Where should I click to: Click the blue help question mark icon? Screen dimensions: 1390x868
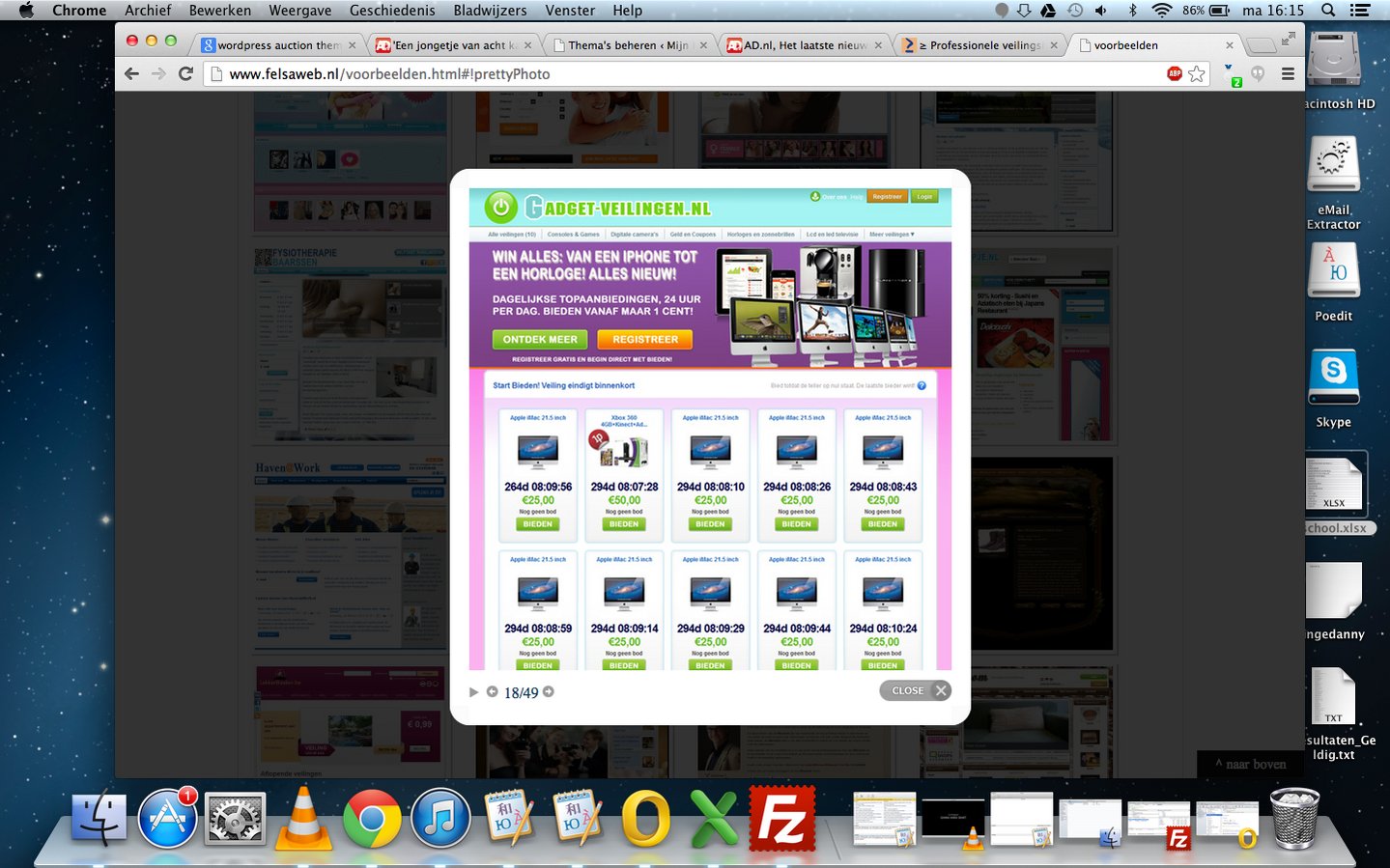(922, 385)
